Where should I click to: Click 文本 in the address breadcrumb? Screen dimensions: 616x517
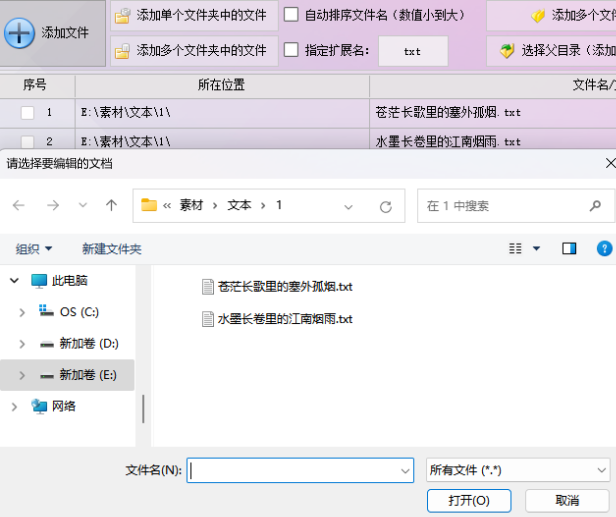point(239,205)
